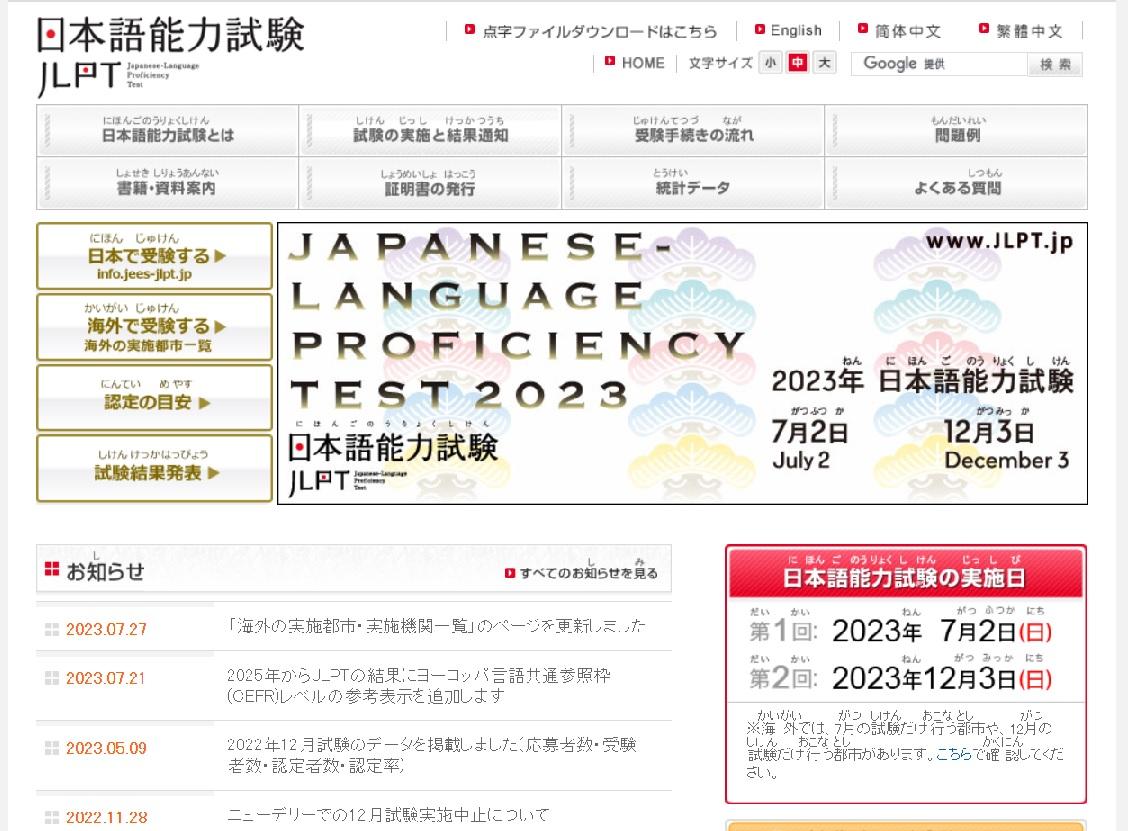Focus the Google search input field
The image size is (1128, 831).
tap(939, 64)
